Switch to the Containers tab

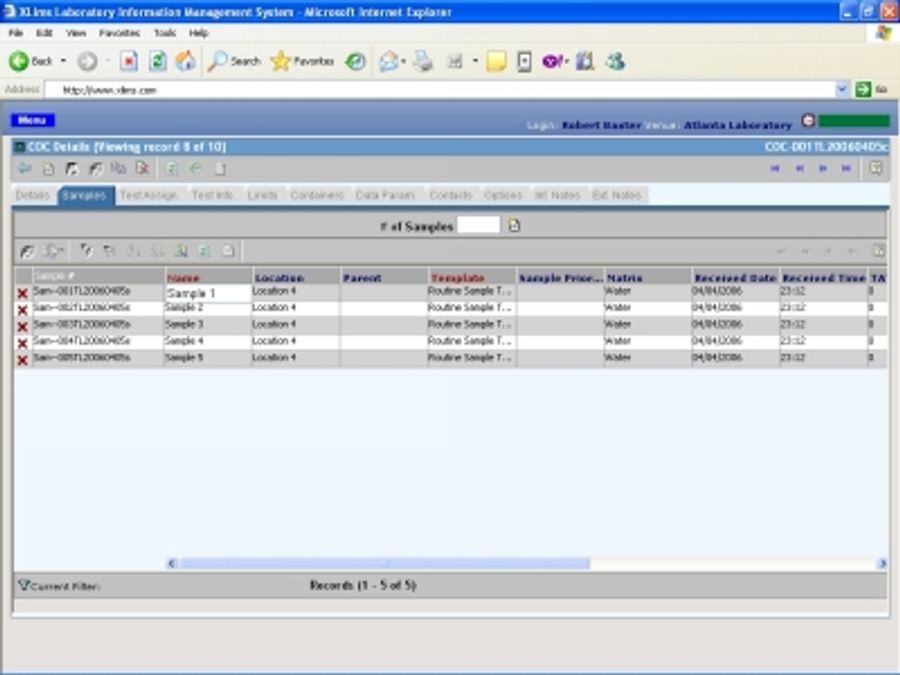point(317,195)
